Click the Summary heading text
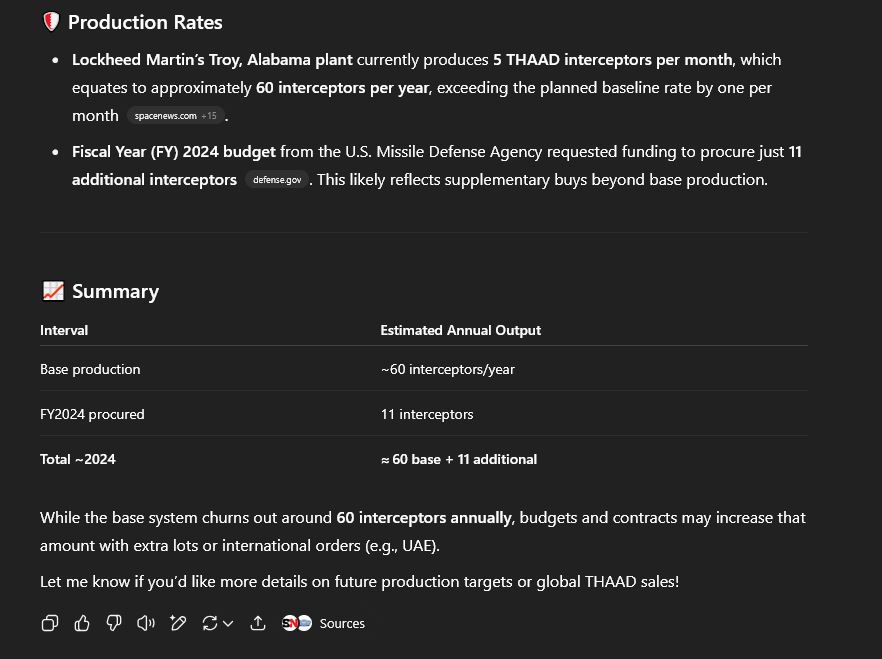This screenshot has height=659, width=882. coord(115,291)
